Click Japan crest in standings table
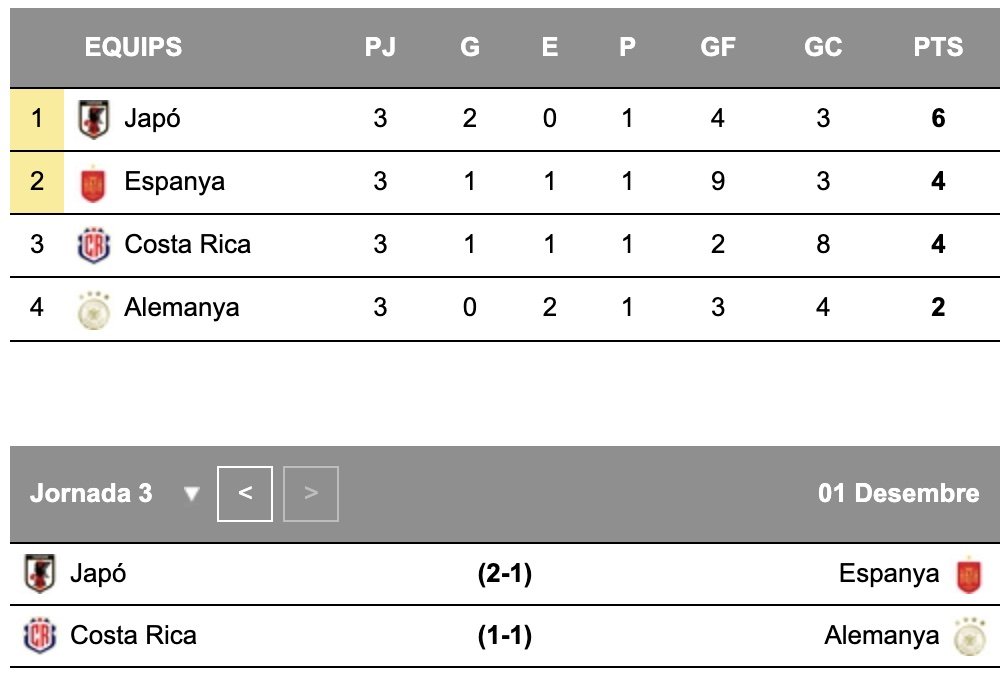Viewport: 1008px width, 678px height. 93,119
